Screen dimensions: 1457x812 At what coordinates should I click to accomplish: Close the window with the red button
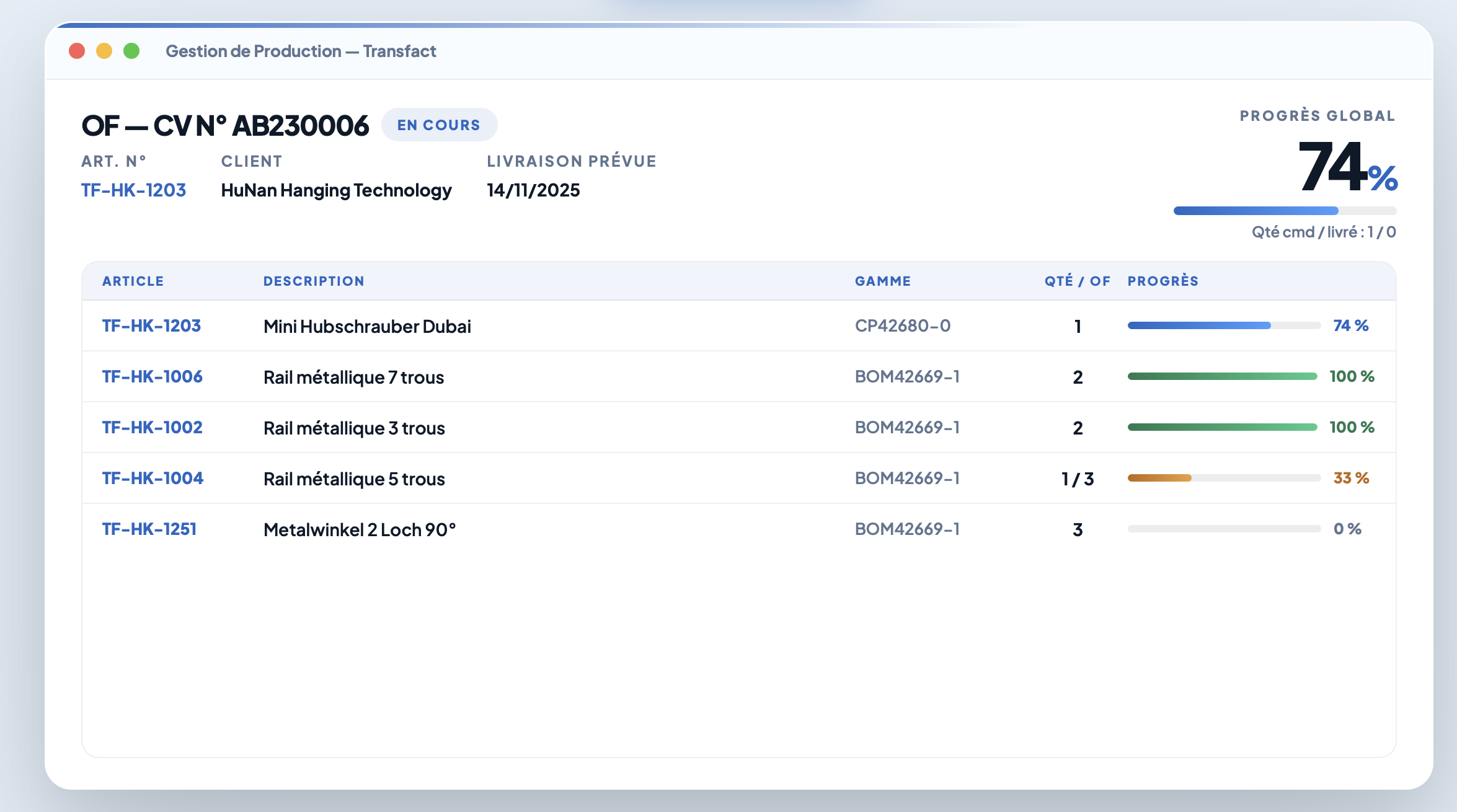77,51
